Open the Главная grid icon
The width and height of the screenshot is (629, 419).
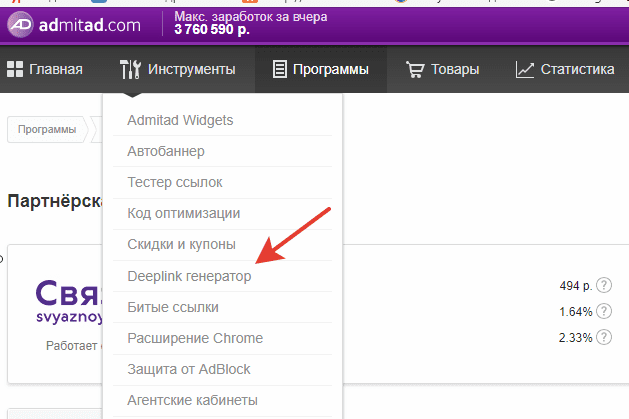coord(15,69)
